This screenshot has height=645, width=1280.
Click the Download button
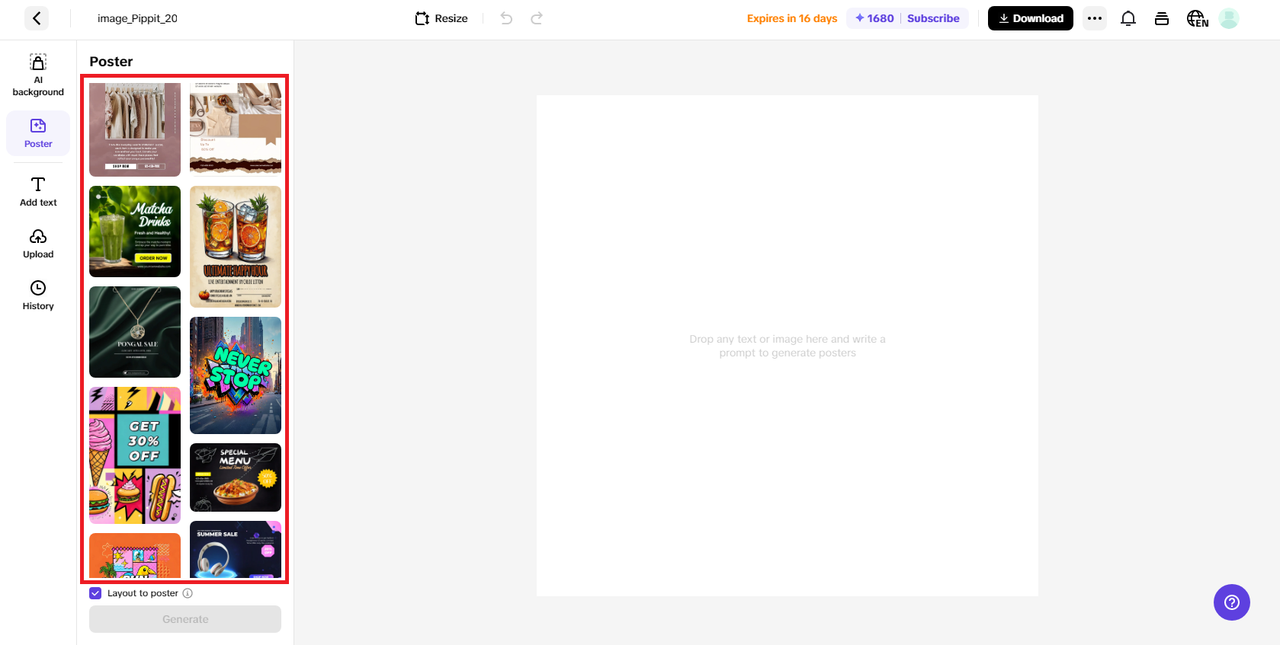(1030, 18)
